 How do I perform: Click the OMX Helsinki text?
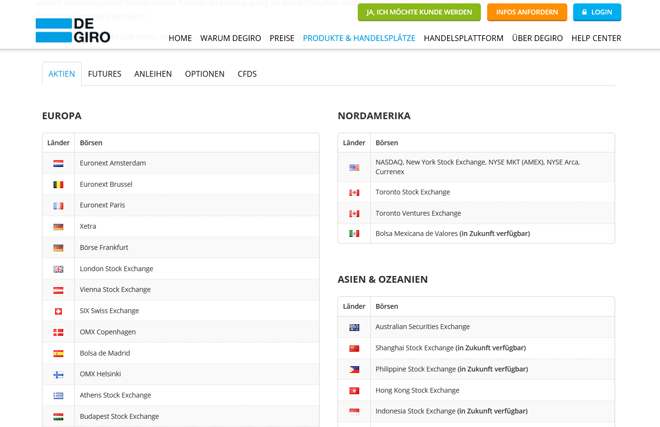click(100, 374)
